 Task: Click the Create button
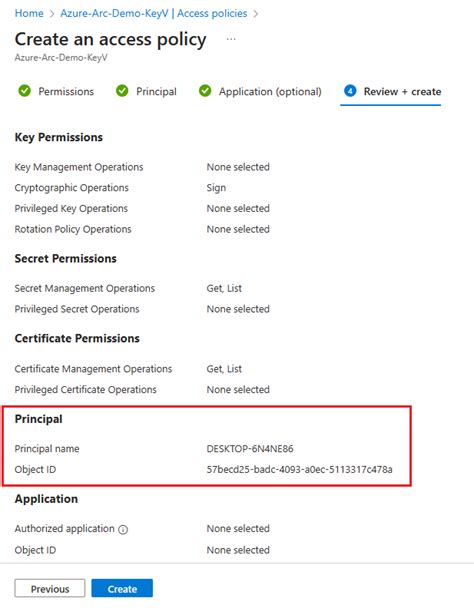point(122,589)
